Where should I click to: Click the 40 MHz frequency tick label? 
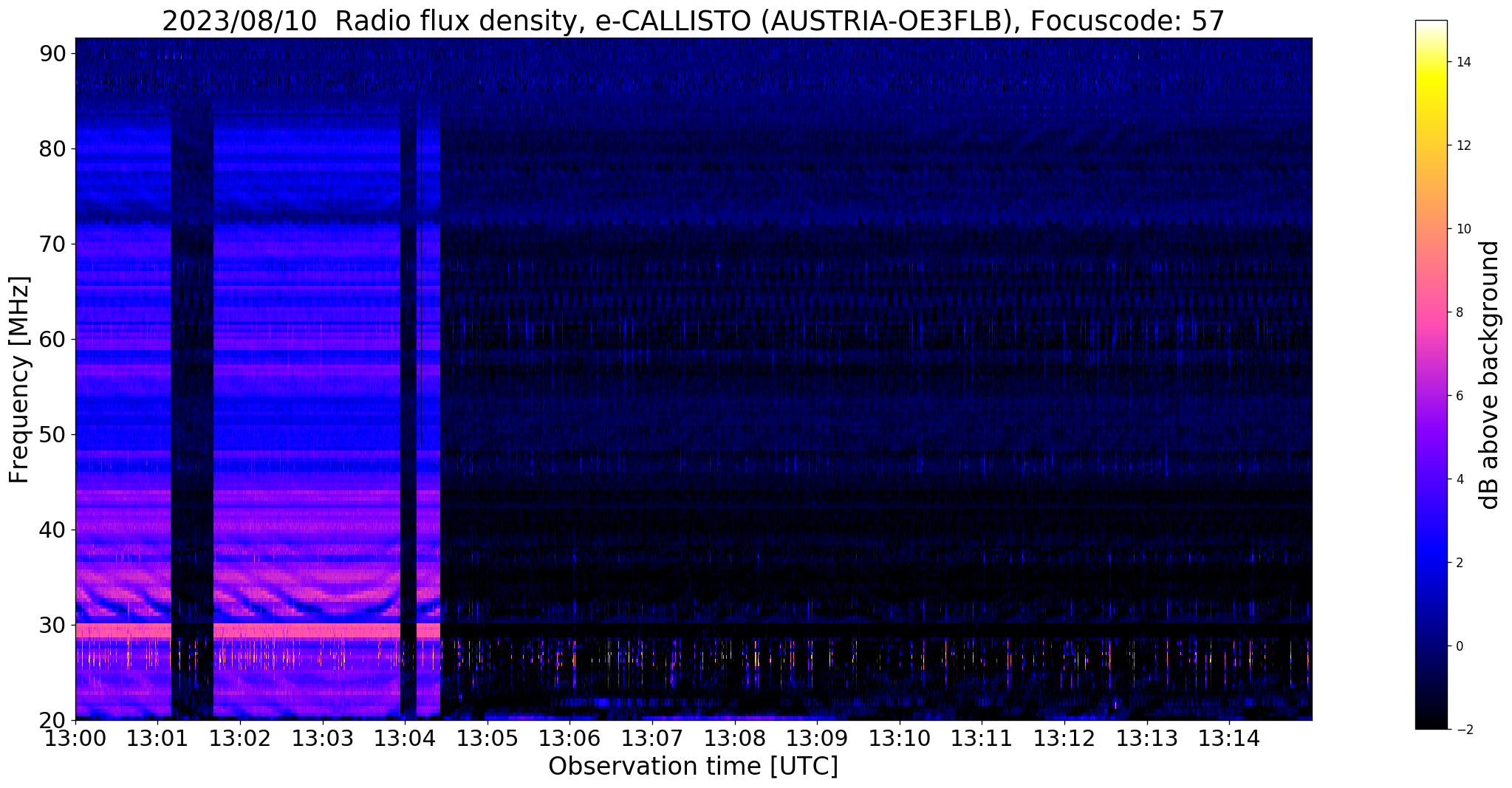(x=52, y=530)
